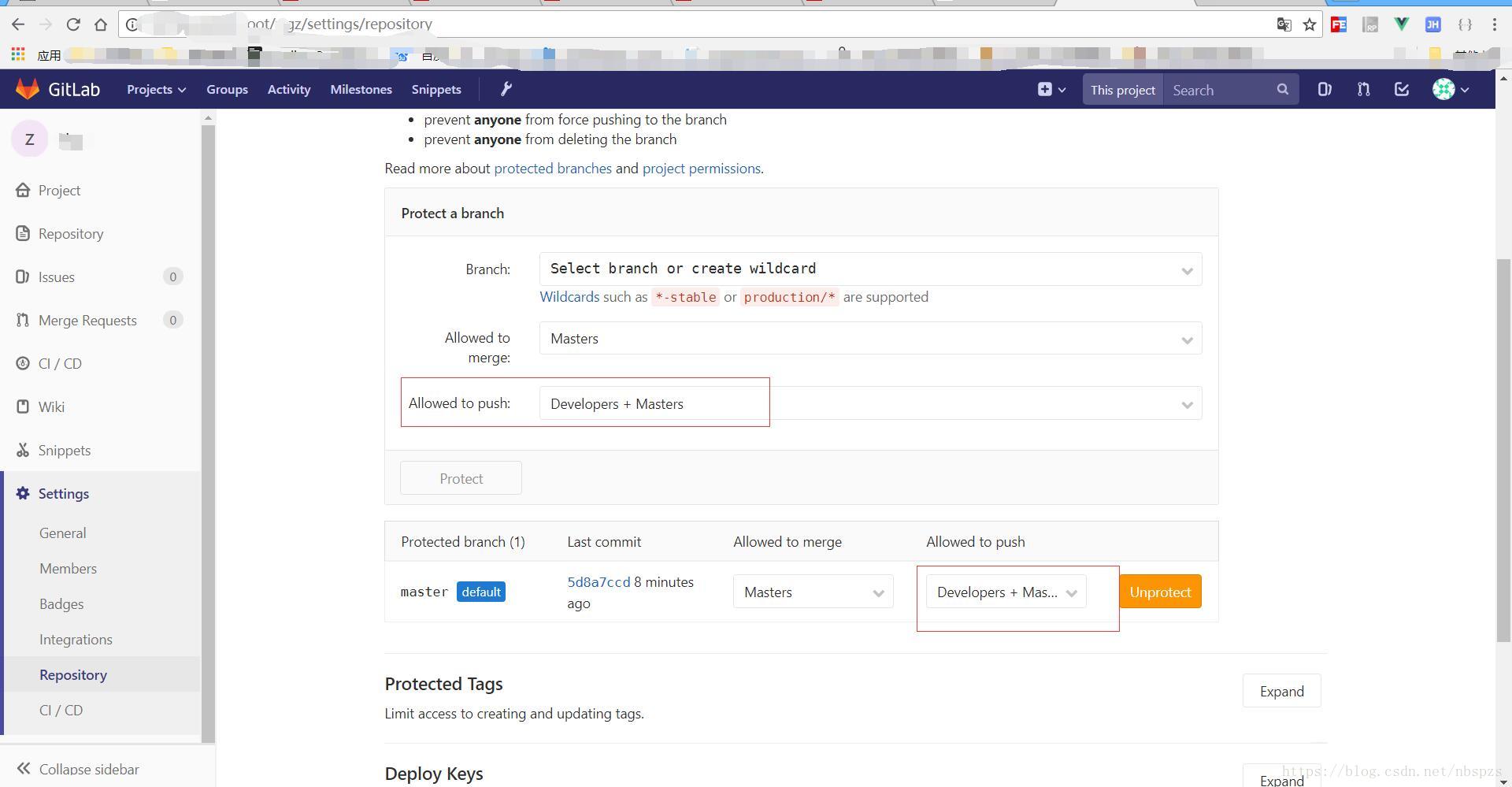Open the Allowed to merge Masters dropdown

870,338
